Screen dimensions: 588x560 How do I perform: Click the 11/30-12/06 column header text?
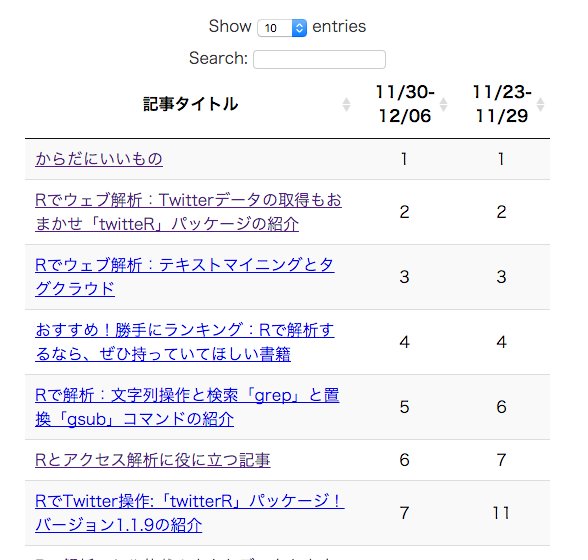point(405,104)
